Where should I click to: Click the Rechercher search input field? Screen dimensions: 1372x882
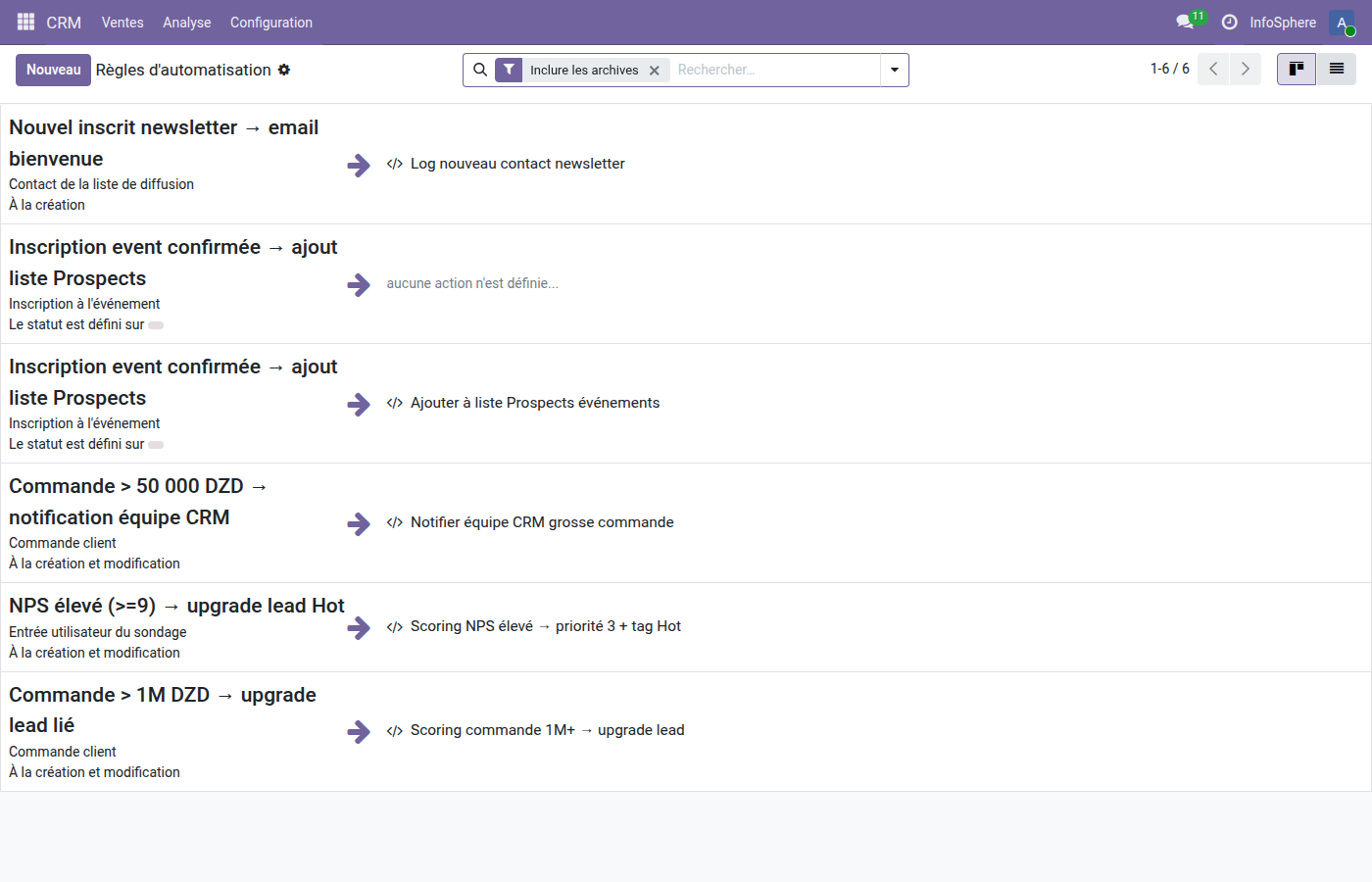[774, 70]
